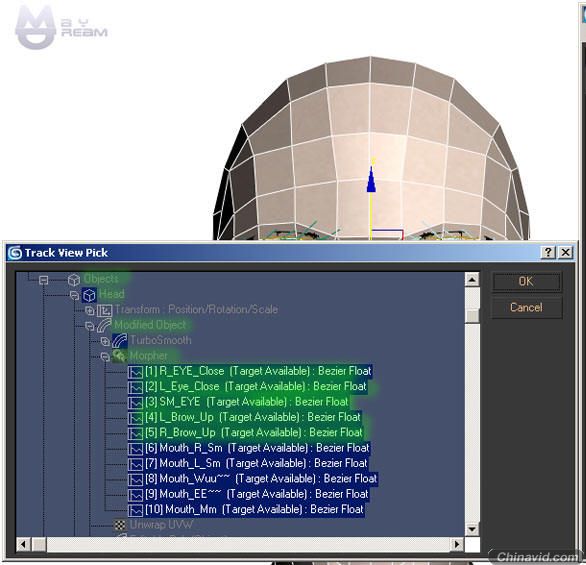Collapse the Morpher node
586x565 pixels.
[105, 356]
